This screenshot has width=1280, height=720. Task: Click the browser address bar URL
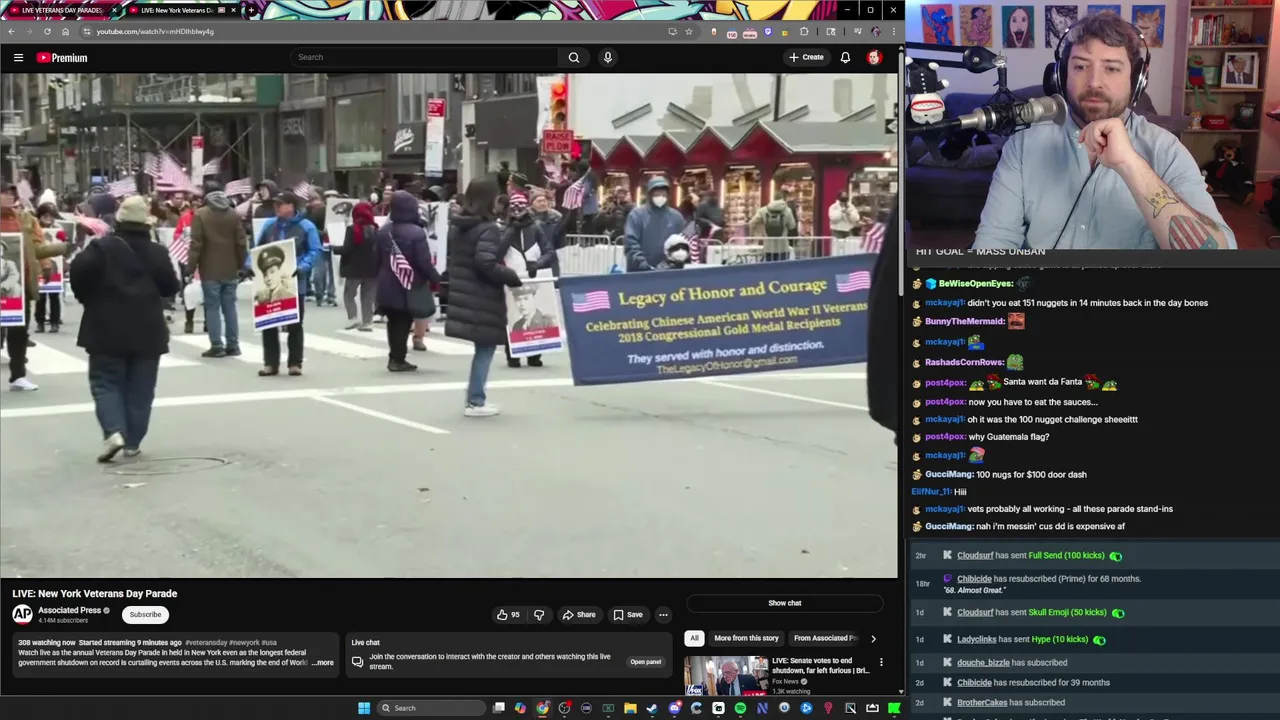pos(155,31)
